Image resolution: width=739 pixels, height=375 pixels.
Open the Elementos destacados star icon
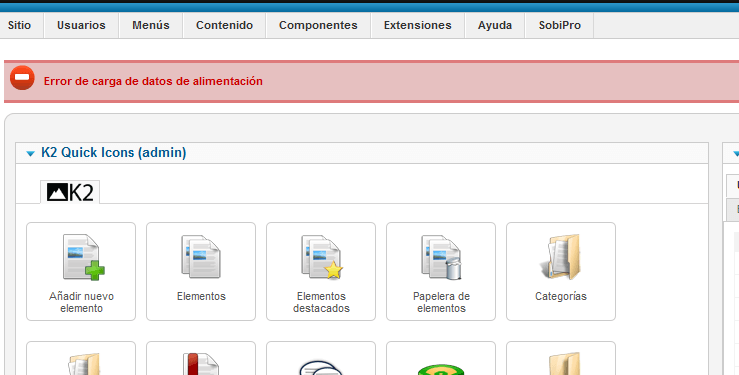point(322,257)
